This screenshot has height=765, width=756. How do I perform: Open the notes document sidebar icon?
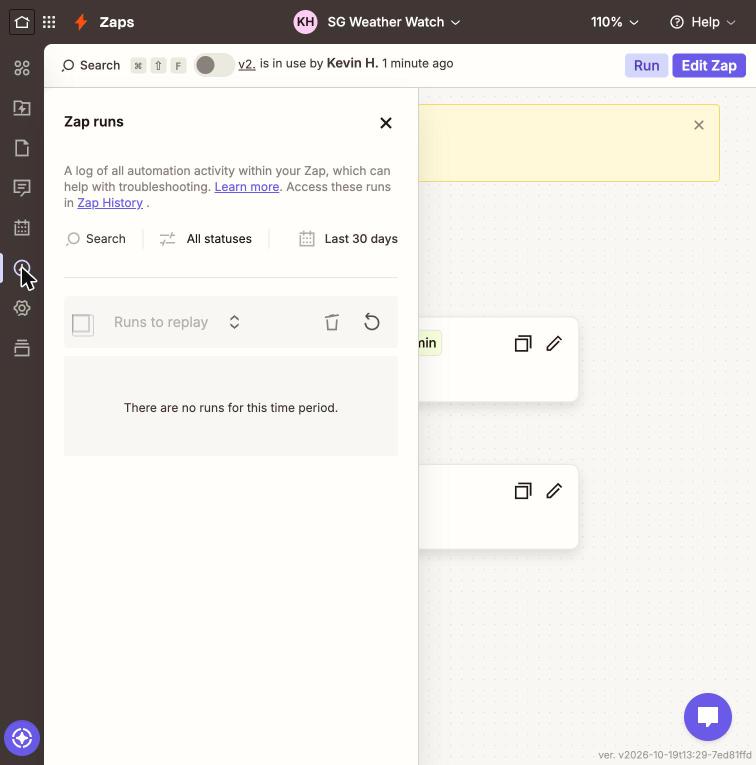point(22,148)
